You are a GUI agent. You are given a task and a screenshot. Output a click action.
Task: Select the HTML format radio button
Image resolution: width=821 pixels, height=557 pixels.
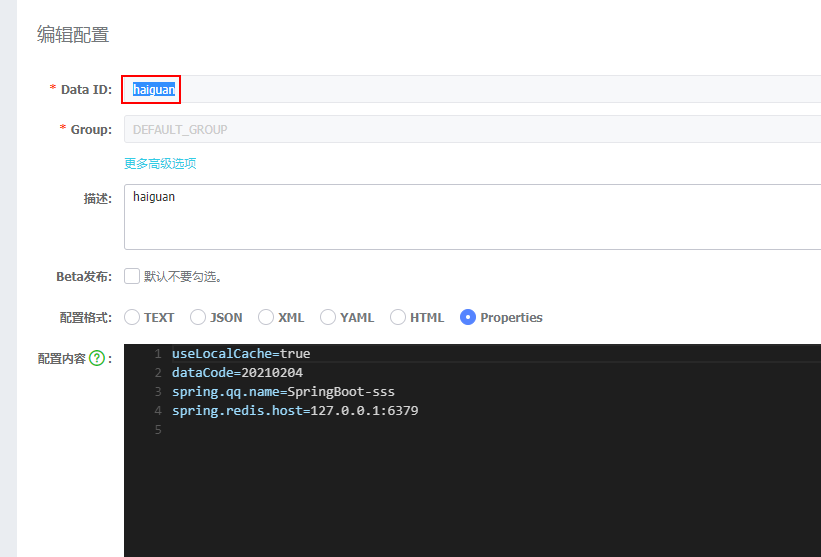(x=398, y=317)
